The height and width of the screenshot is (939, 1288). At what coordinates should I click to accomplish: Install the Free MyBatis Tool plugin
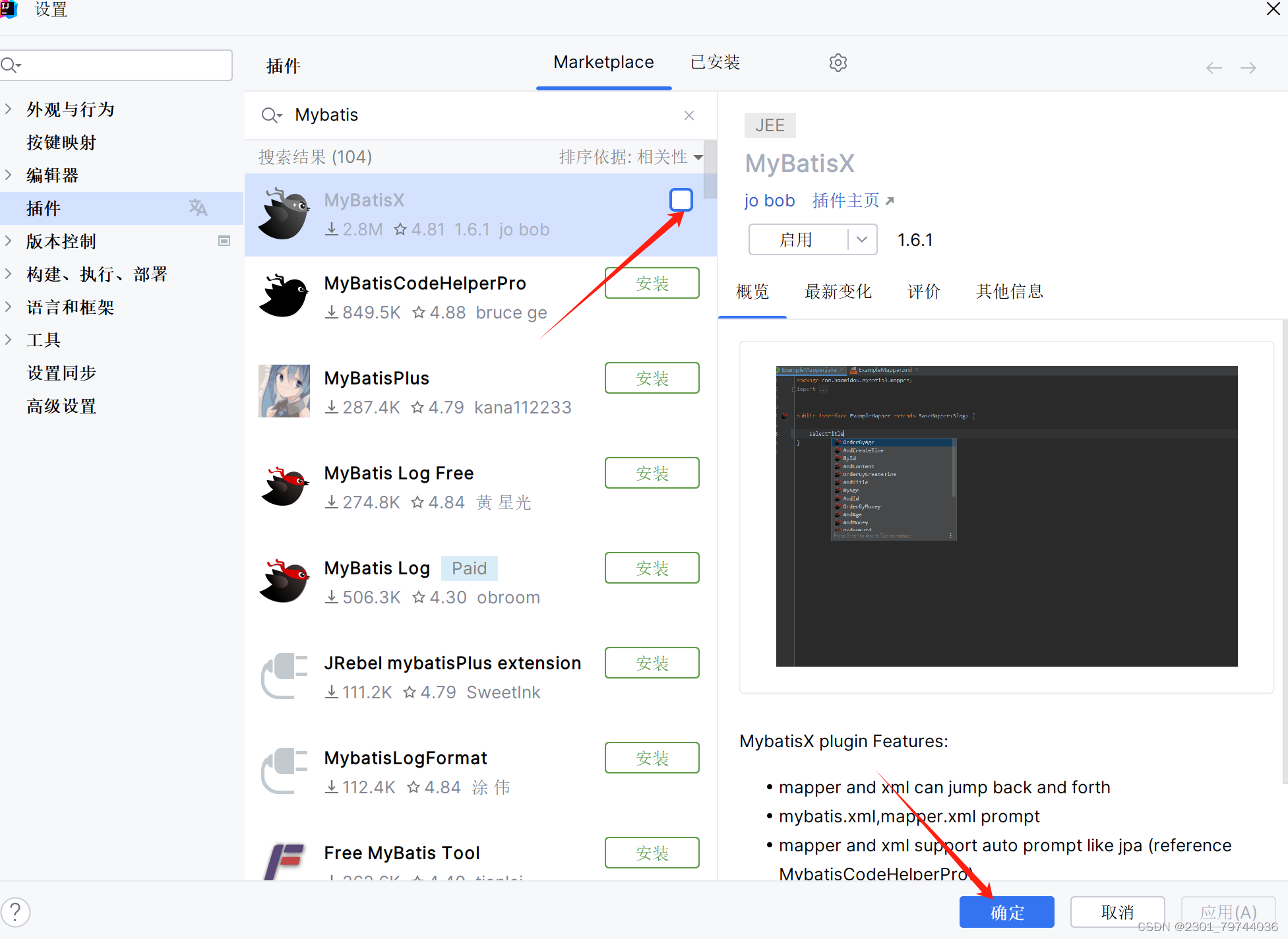pos(652,853)
